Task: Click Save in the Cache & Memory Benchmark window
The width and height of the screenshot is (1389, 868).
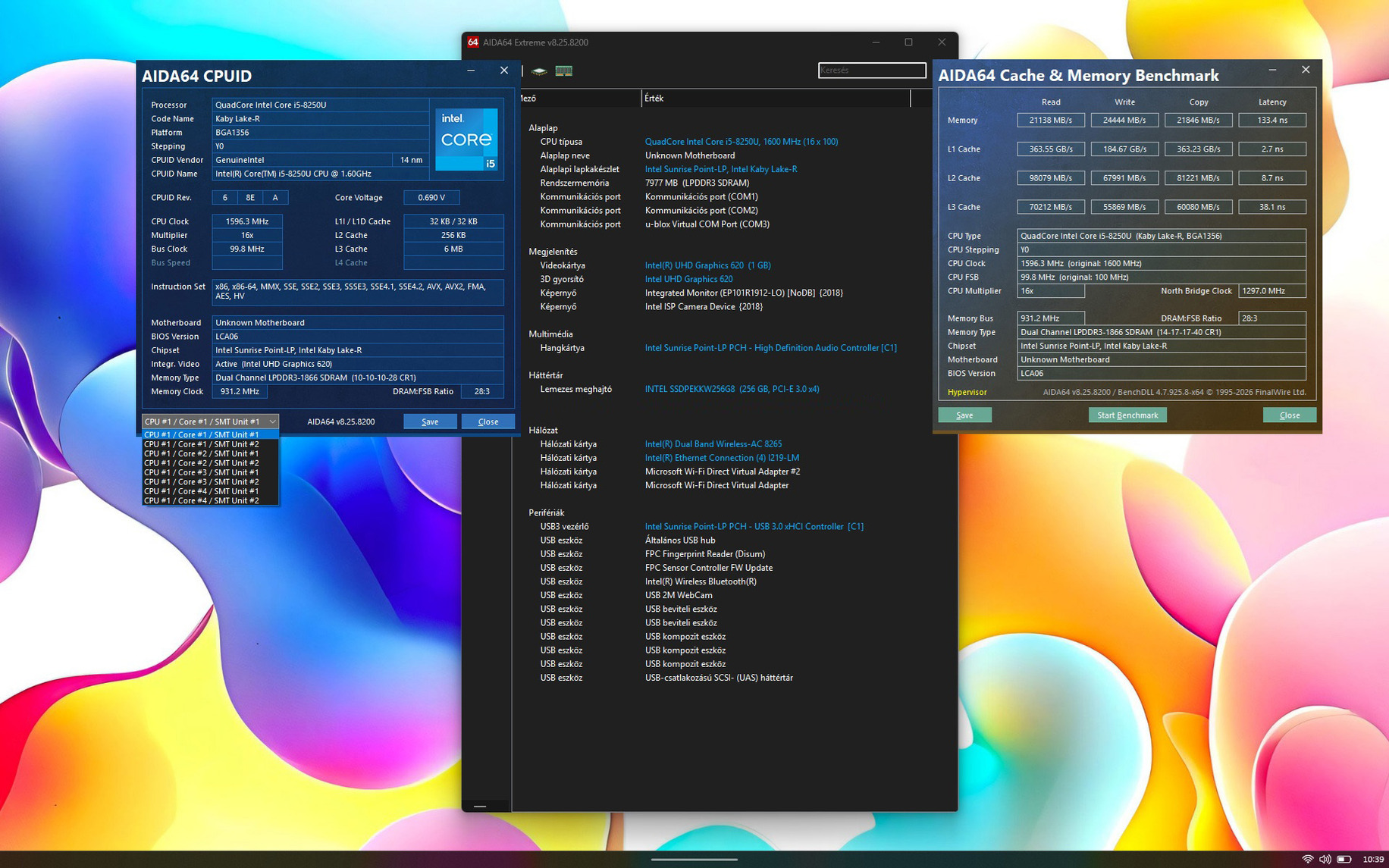Action: click(x=964, y=415)
